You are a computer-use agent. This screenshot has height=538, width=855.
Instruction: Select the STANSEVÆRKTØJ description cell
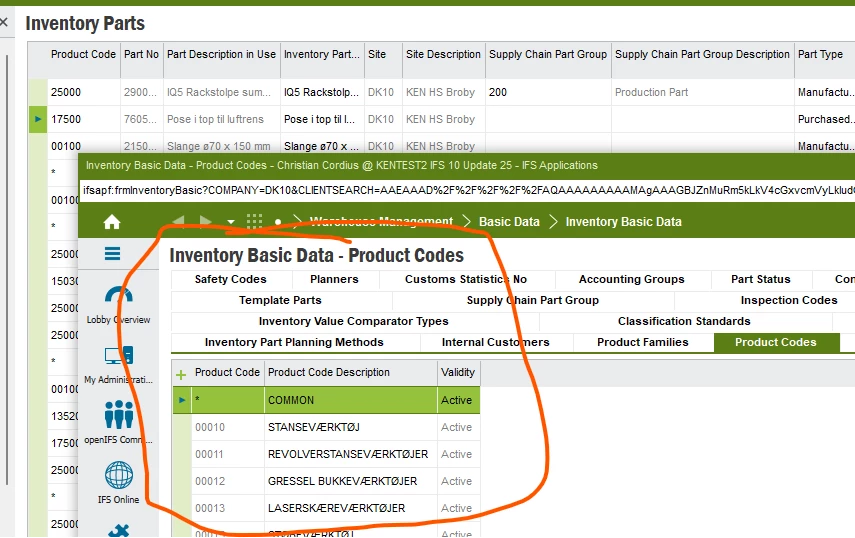click(x=351, y=427)
